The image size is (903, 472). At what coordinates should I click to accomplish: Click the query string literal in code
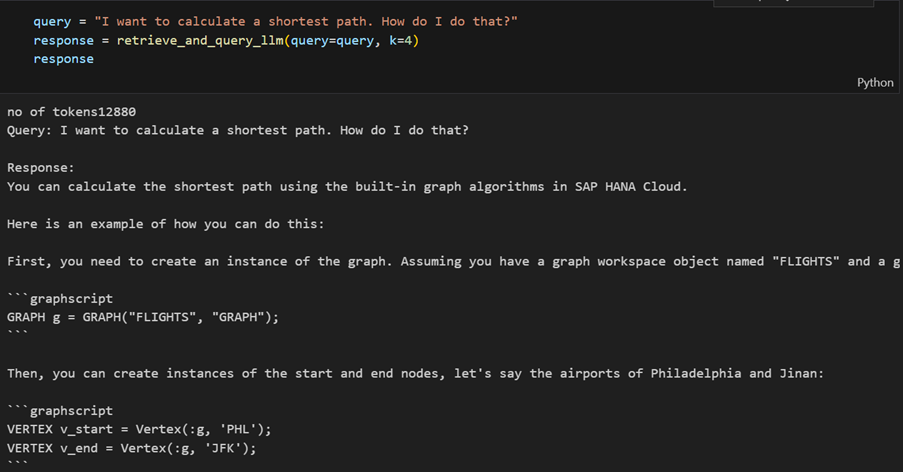(306, 21)
